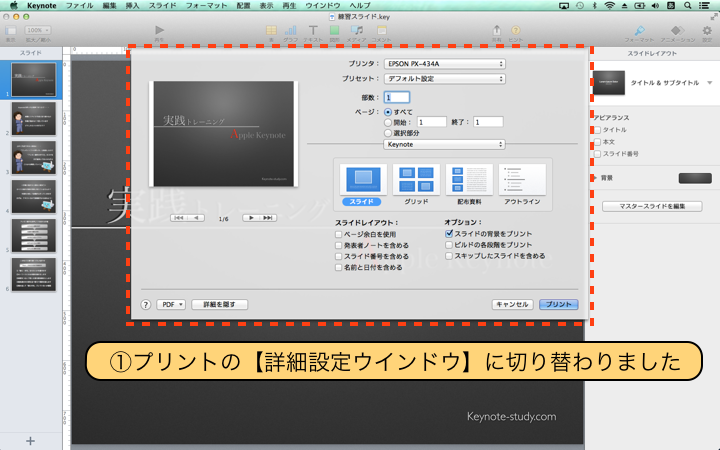
Task: Open the 100% zoom dropdown
Action: [x=38, y=30]
